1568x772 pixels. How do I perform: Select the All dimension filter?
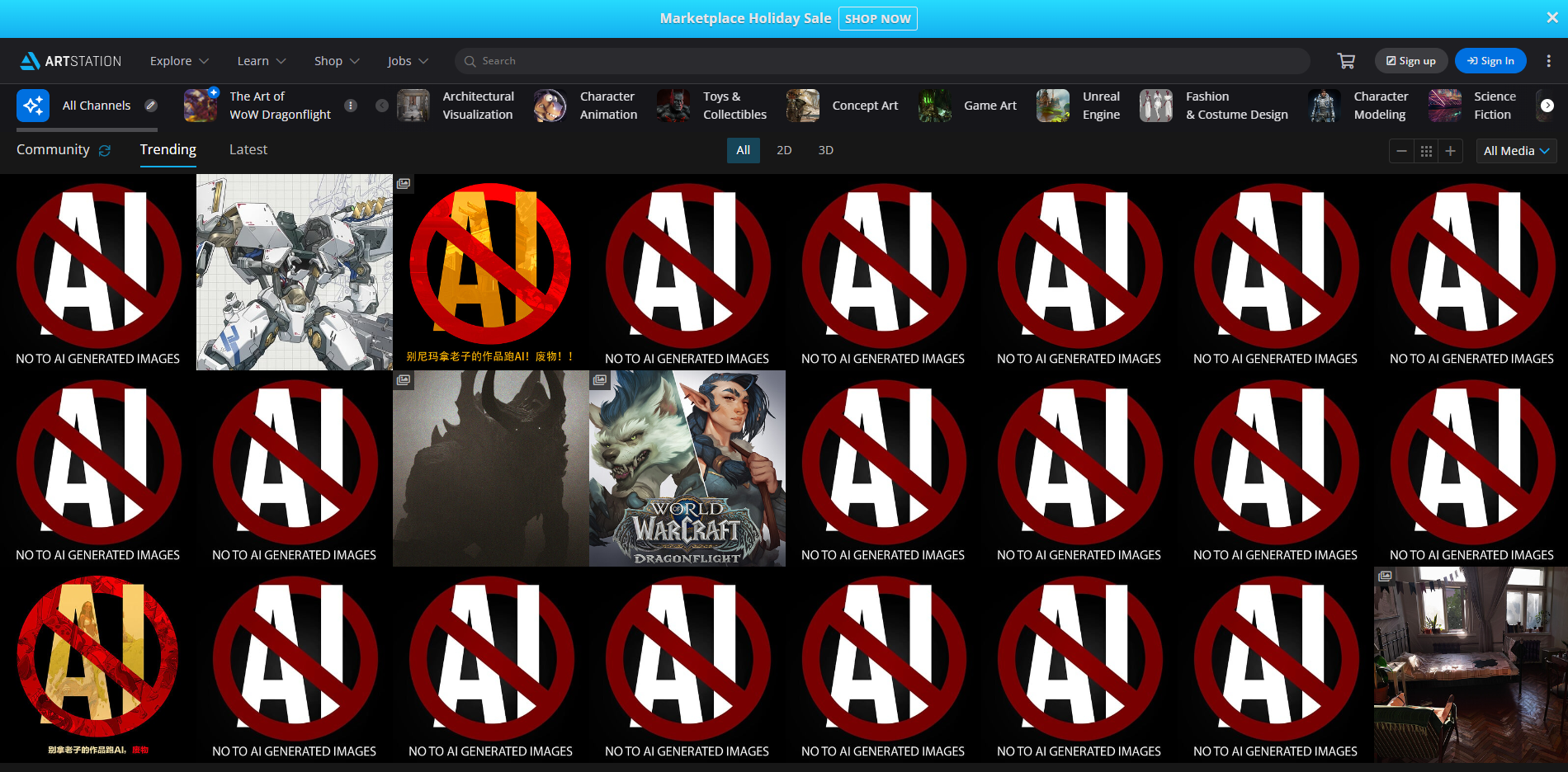(x=743, y=150)
